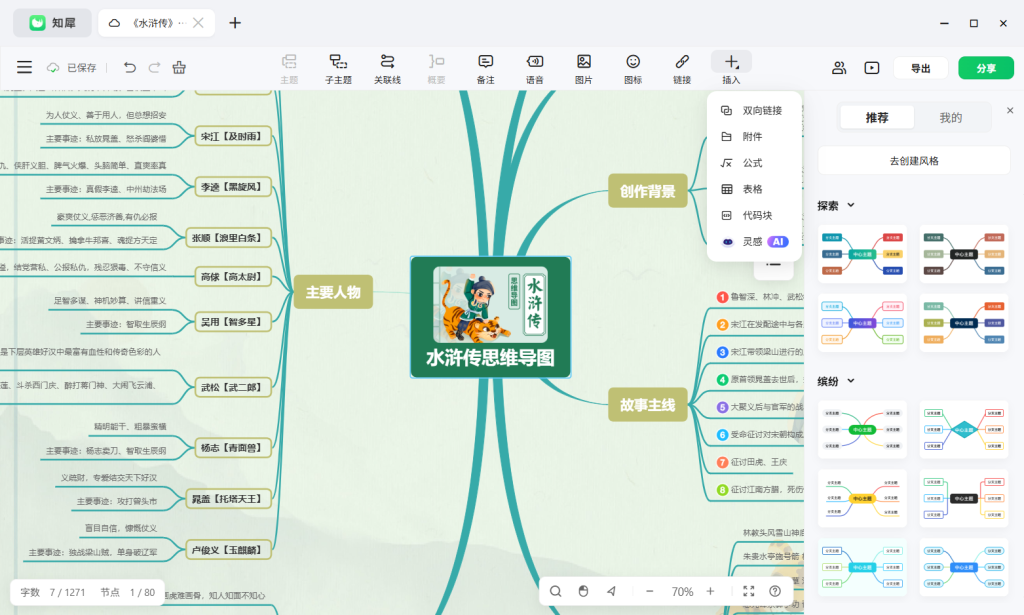Collapse the 探索 style section
This screenshot has width=1024, height=615.
click(x=851, y=205)
